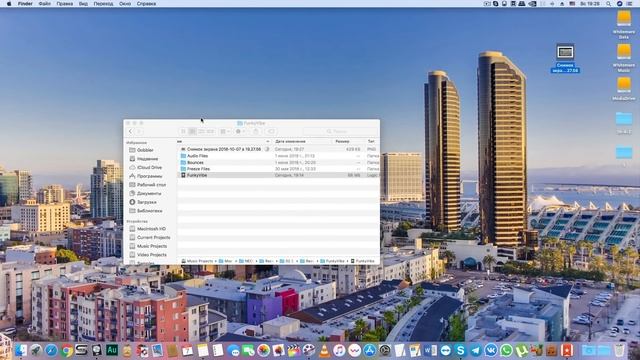Viewport: 640px width, 360px height.
Task: Click the Finder edit tags button
Action: (x=271, y=131)
